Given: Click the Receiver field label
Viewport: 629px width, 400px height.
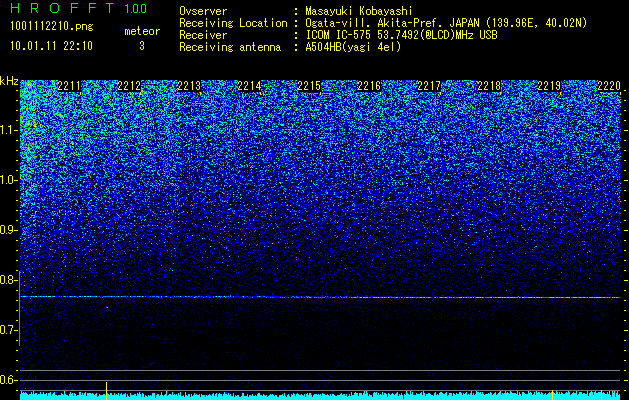Looking at the screenshot, I should (x=203, y=35).
